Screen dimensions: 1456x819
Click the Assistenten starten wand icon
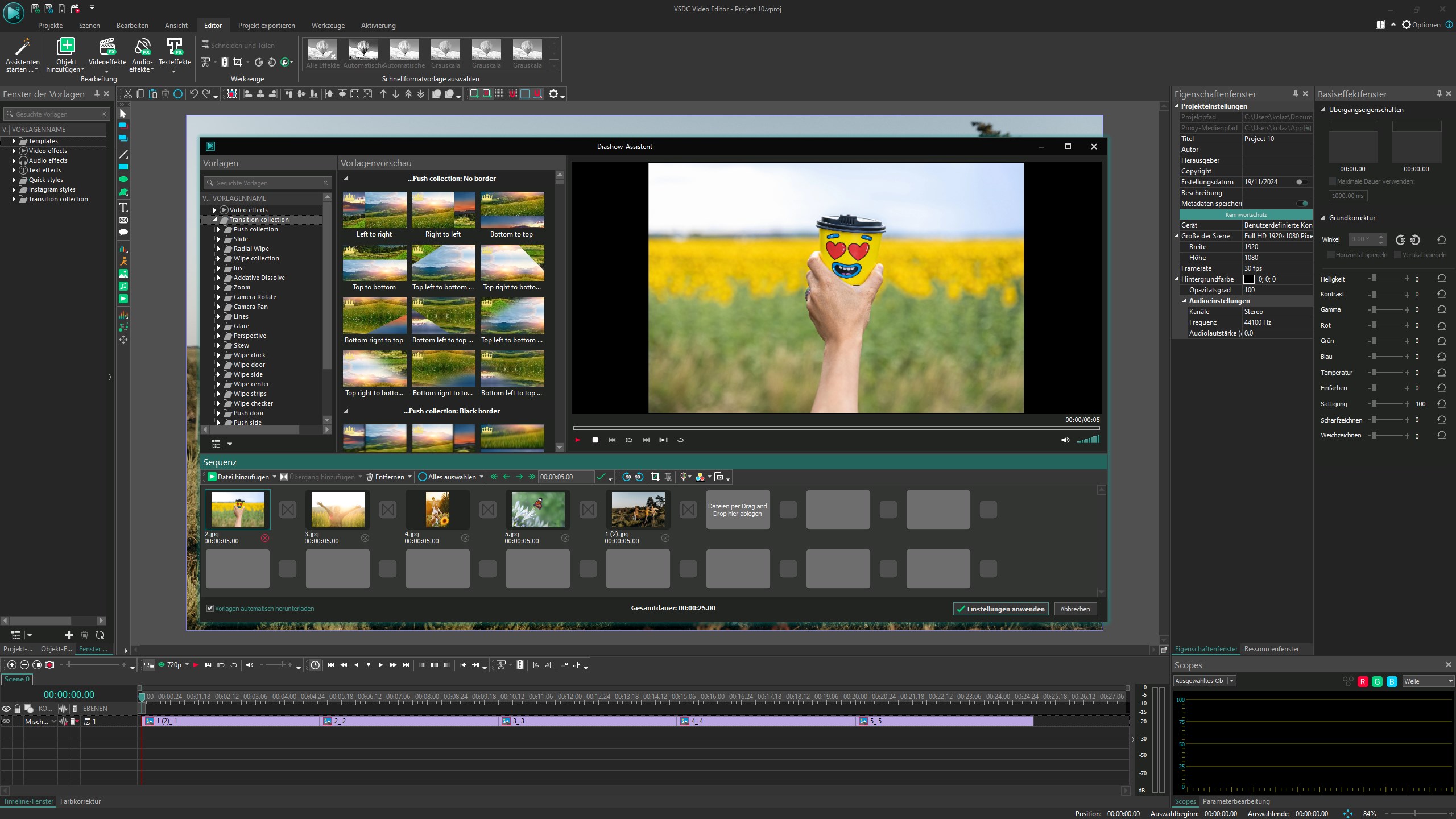click(23, 47)
